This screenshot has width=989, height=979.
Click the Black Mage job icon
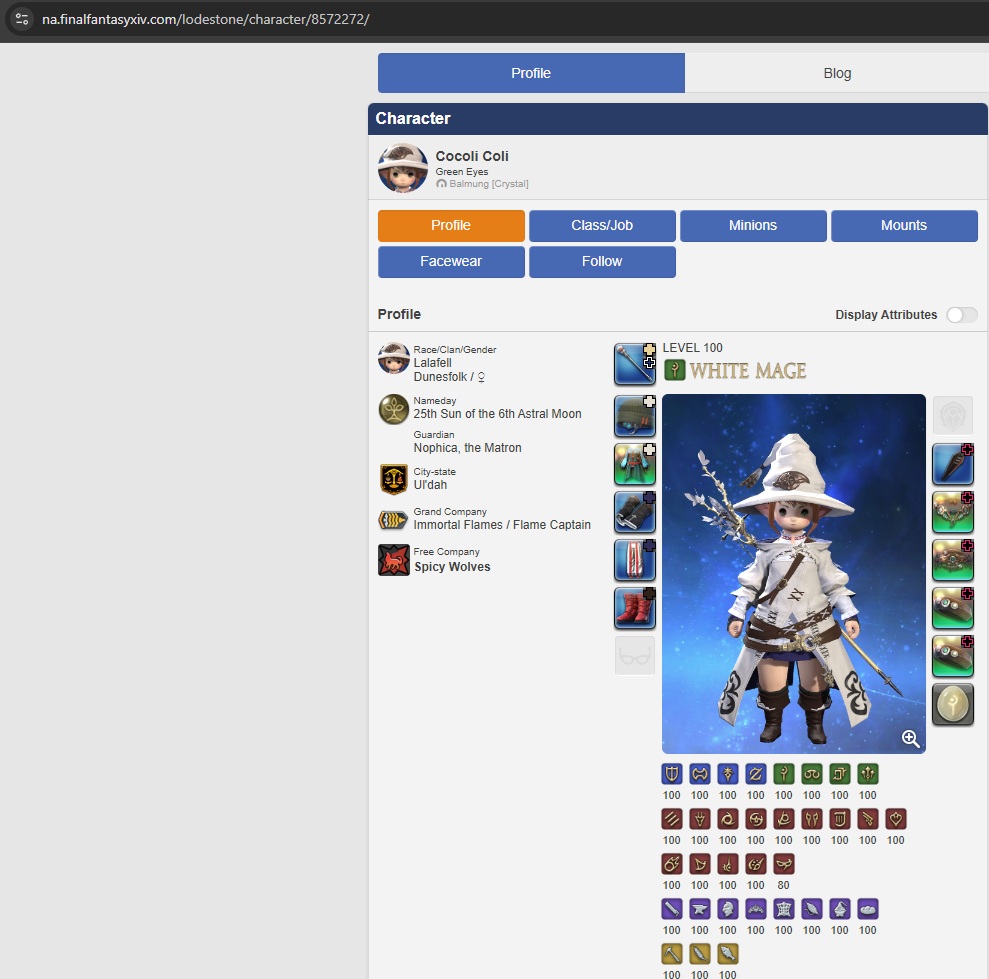pyautogui.click(x=672, y=864)
